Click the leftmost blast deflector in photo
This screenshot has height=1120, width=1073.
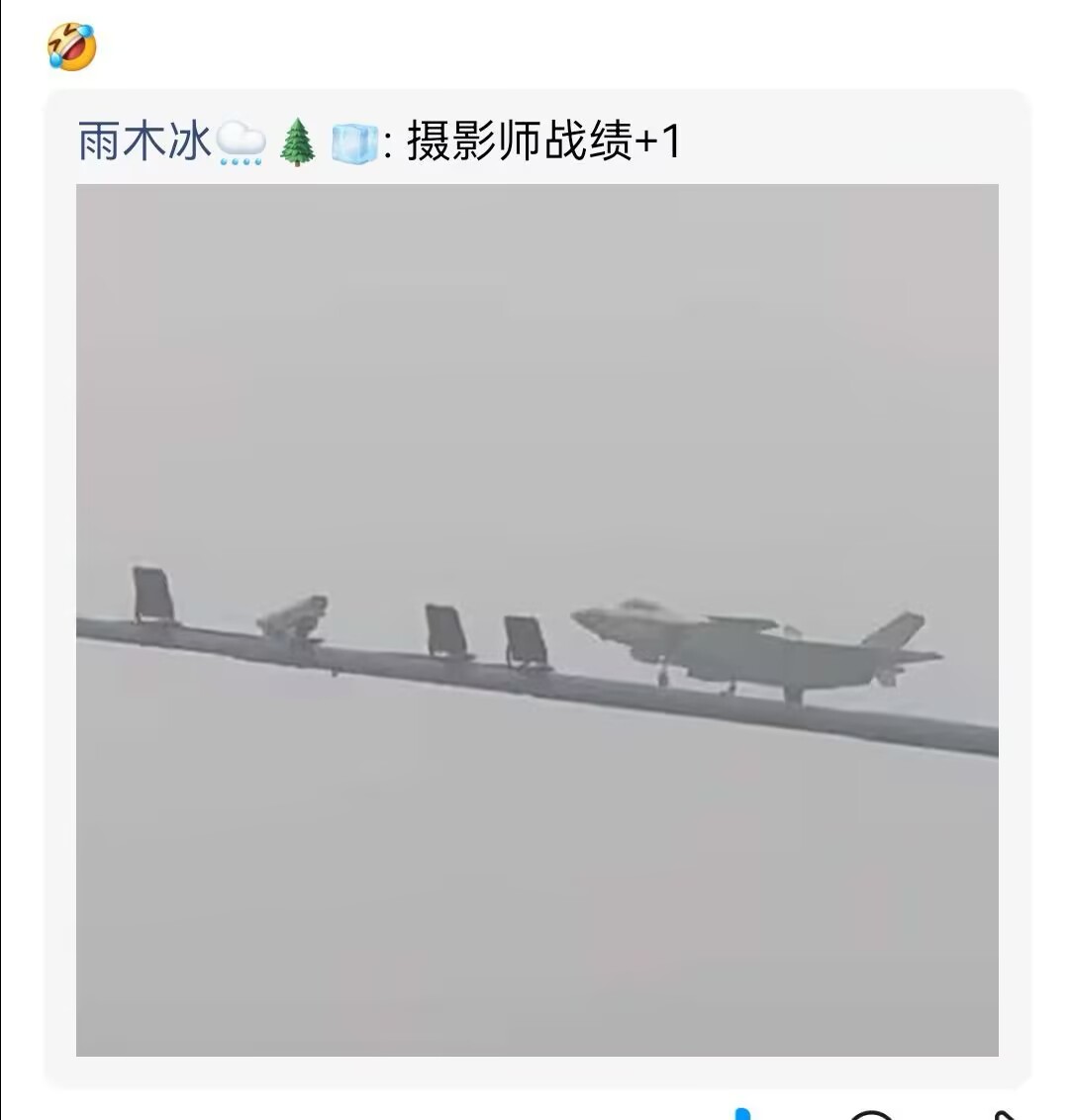pos(153,595)
